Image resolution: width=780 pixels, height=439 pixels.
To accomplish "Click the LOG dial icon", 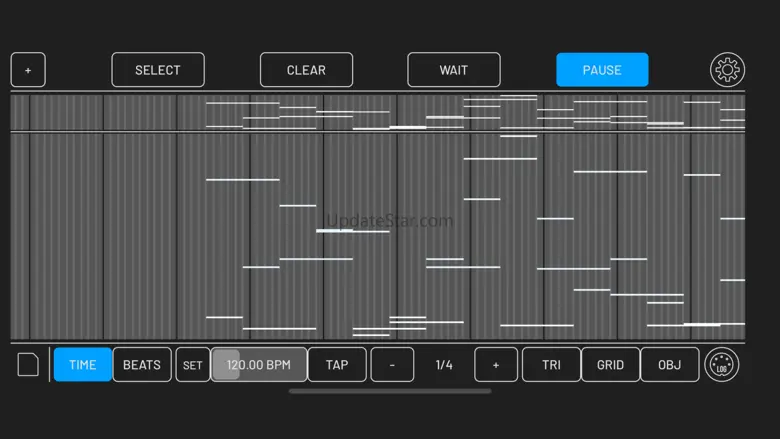I will click(722, 365).
